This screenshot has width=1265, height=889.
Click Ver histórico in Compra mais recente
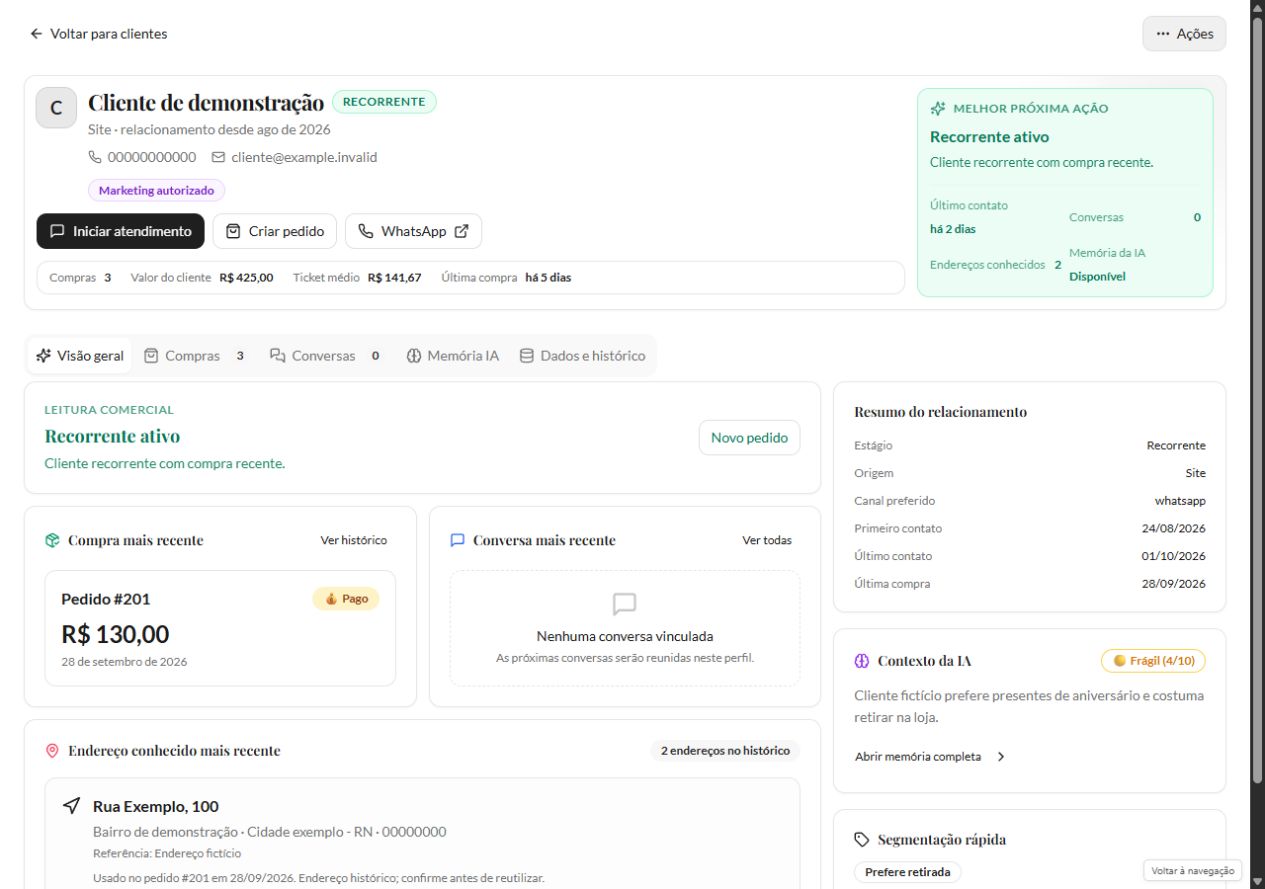coord(353,540)
